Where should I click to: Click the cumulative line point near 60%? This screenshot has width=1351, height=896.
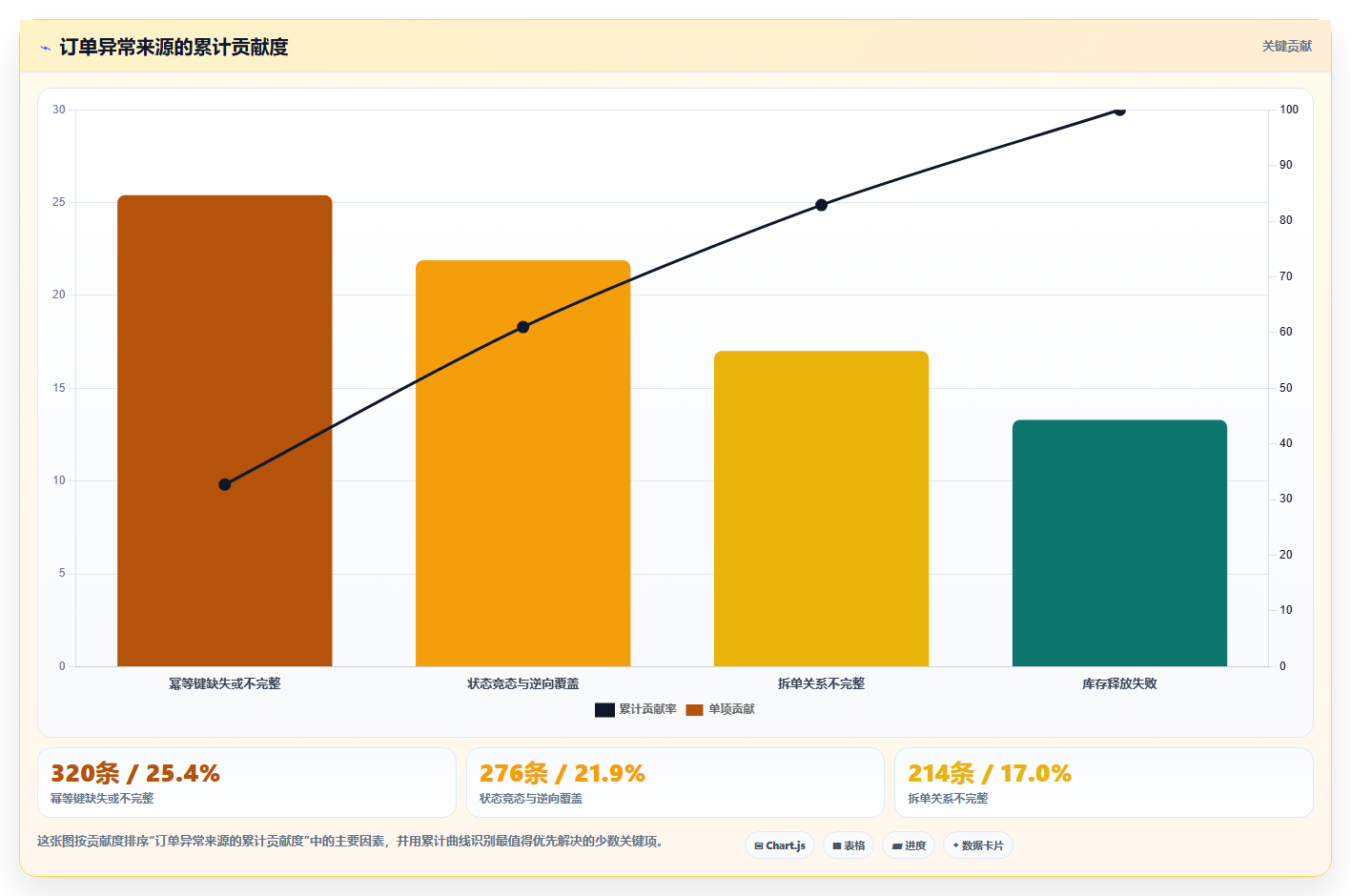coord(523,327)
